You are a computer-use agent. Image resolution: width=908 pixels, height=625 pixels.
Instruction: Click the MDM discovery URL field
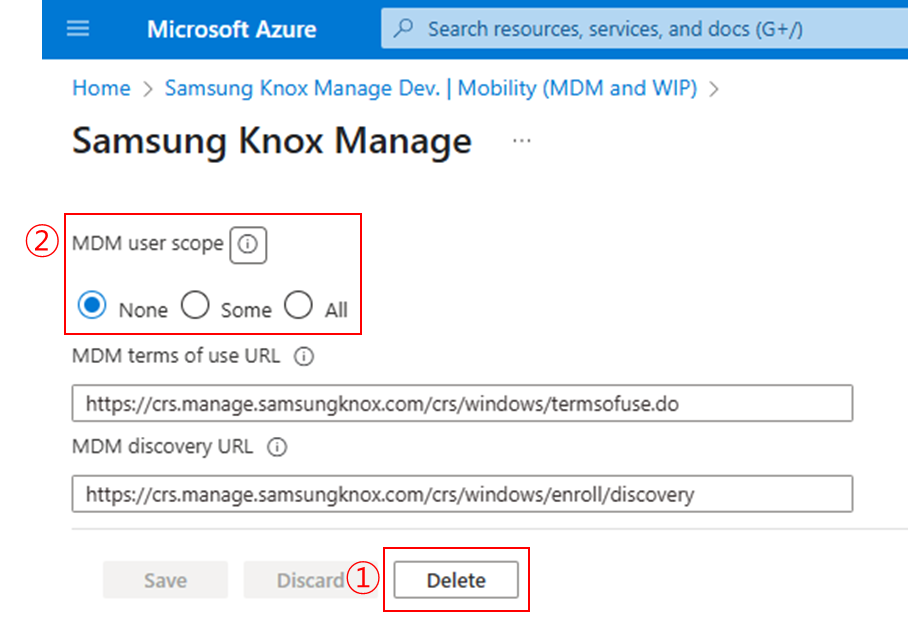tap(462, 494)
